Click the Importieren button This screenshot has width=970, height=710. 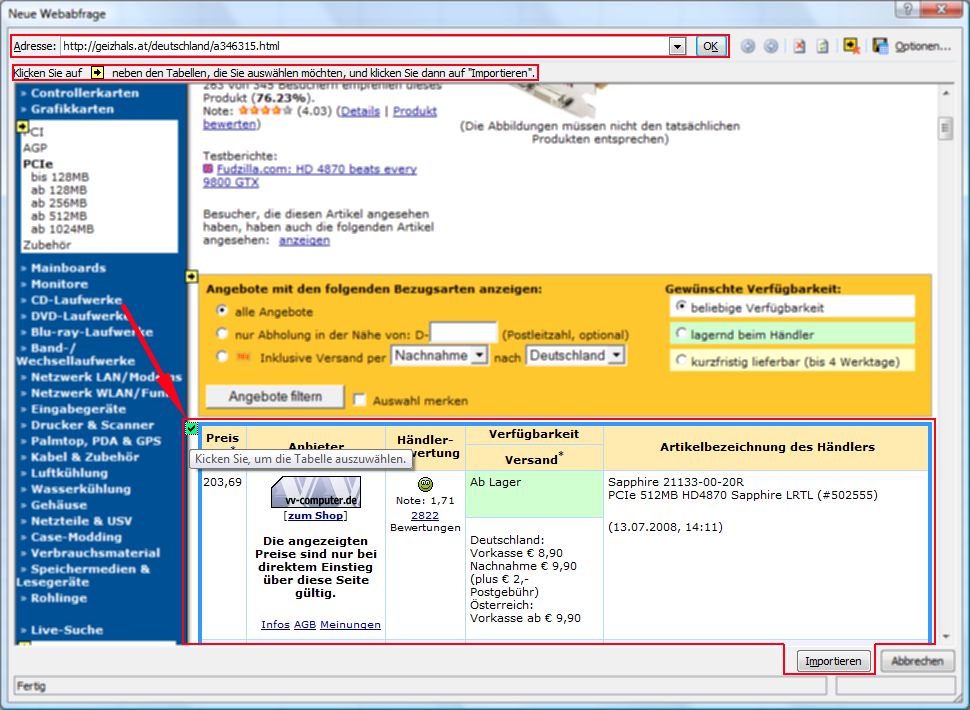pos(833,661)
